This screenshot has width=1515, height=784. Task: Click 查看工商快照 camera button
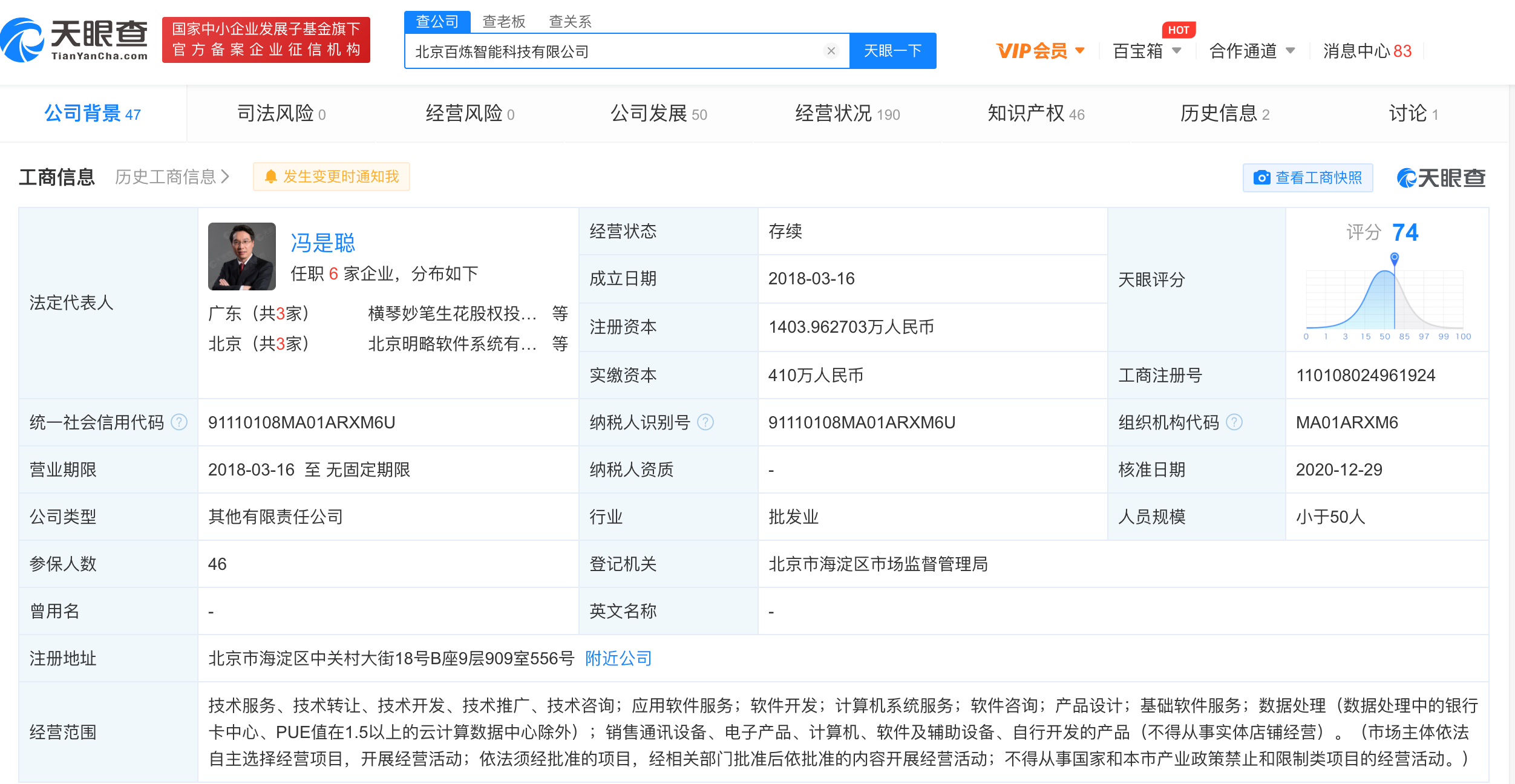[1308, 178]
